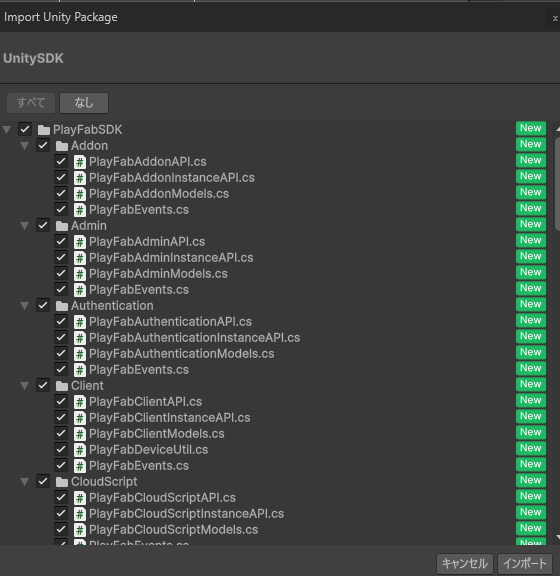The image size is (560, 576).
Task: Click the PlayFabAuthenticationAPI.cs script icon
Action: (x=80, y=322)
